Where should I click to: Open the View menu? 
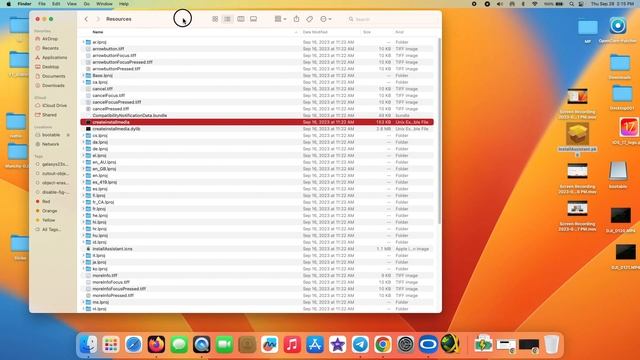71,4
